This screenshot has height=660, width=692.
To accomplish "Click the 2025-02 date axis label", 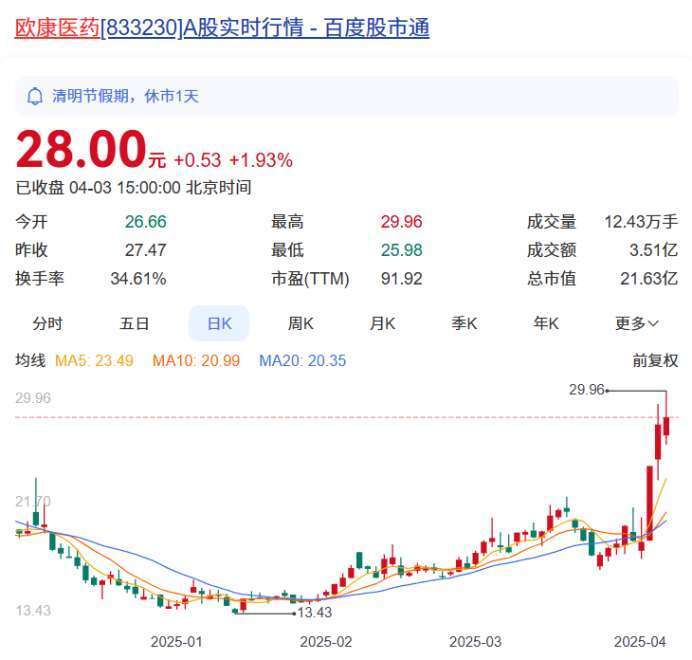I will click(326, 641).
